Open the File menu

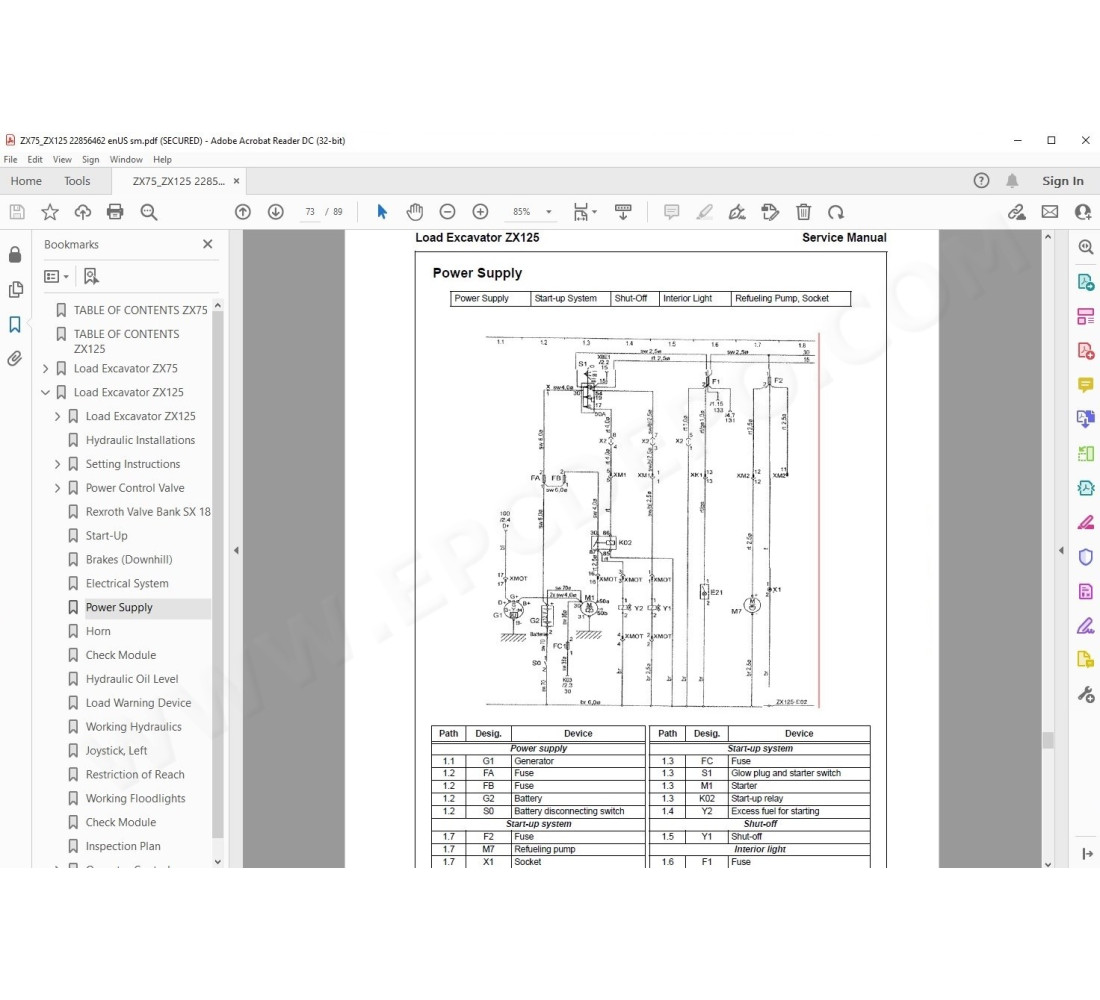click(11, 159)
